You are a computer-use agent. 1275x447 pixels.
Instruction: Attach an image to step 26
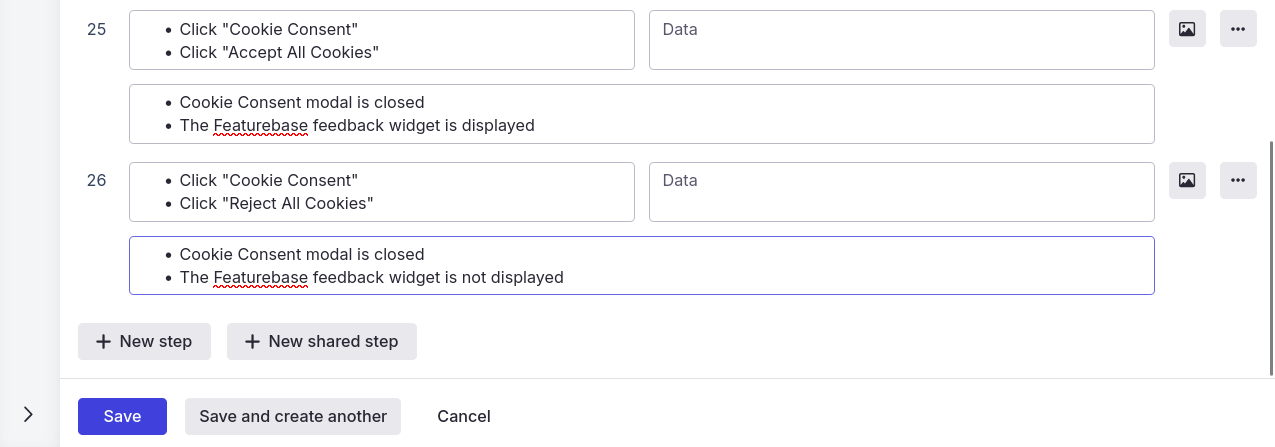[x=1187, y=180]
